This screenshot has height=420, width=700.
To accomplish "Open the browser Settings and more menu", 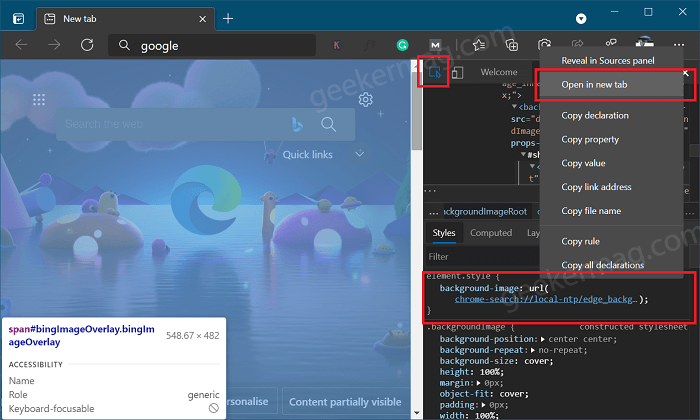I will pyautogui.click(x=679, y=45).
